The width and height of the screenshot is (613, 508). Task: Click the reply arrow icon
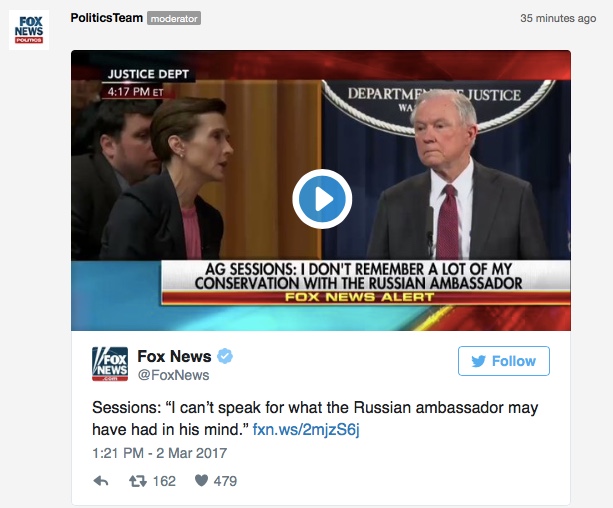101,481
